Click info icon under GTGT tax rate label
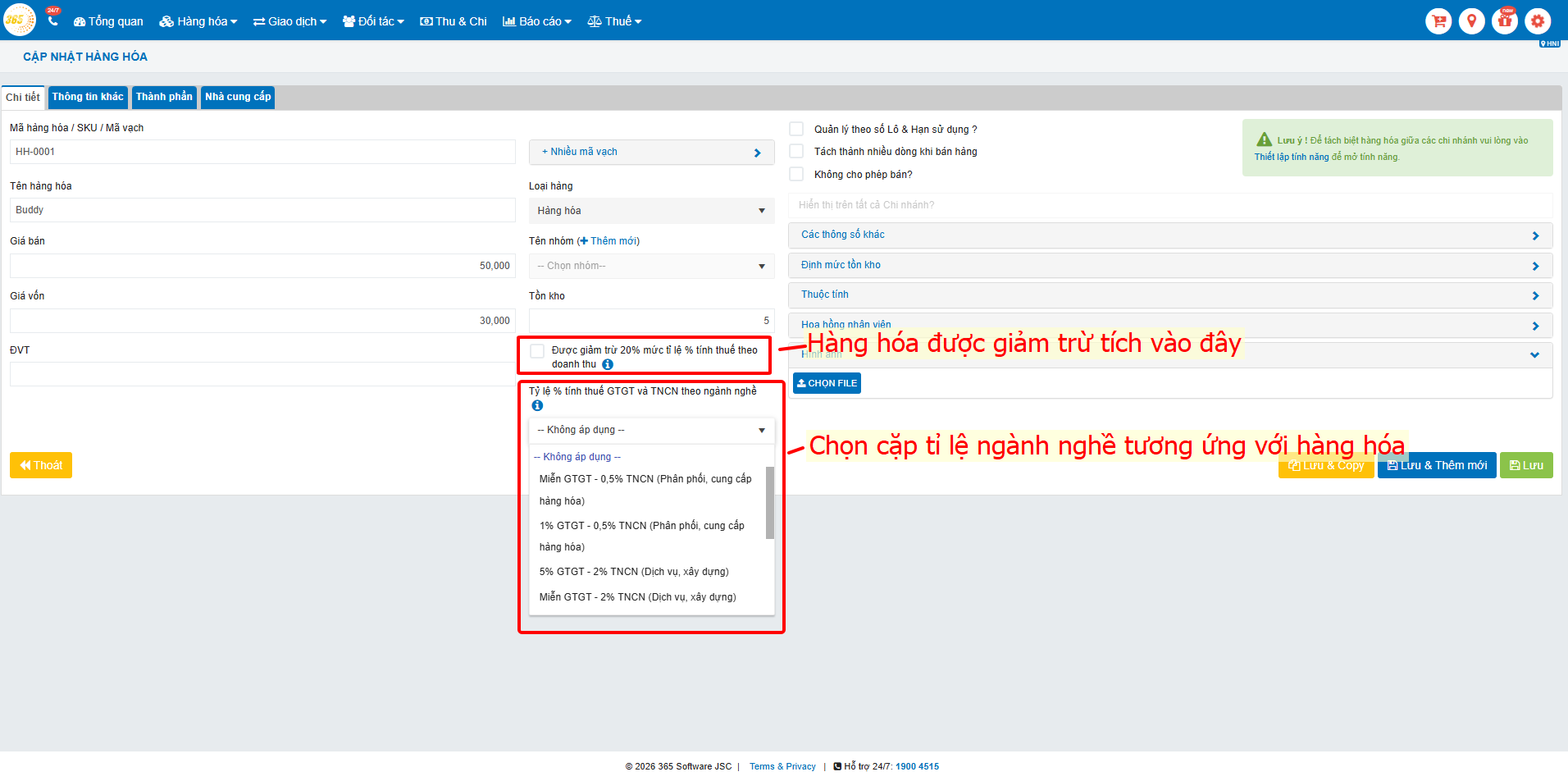 pos(537,405)
